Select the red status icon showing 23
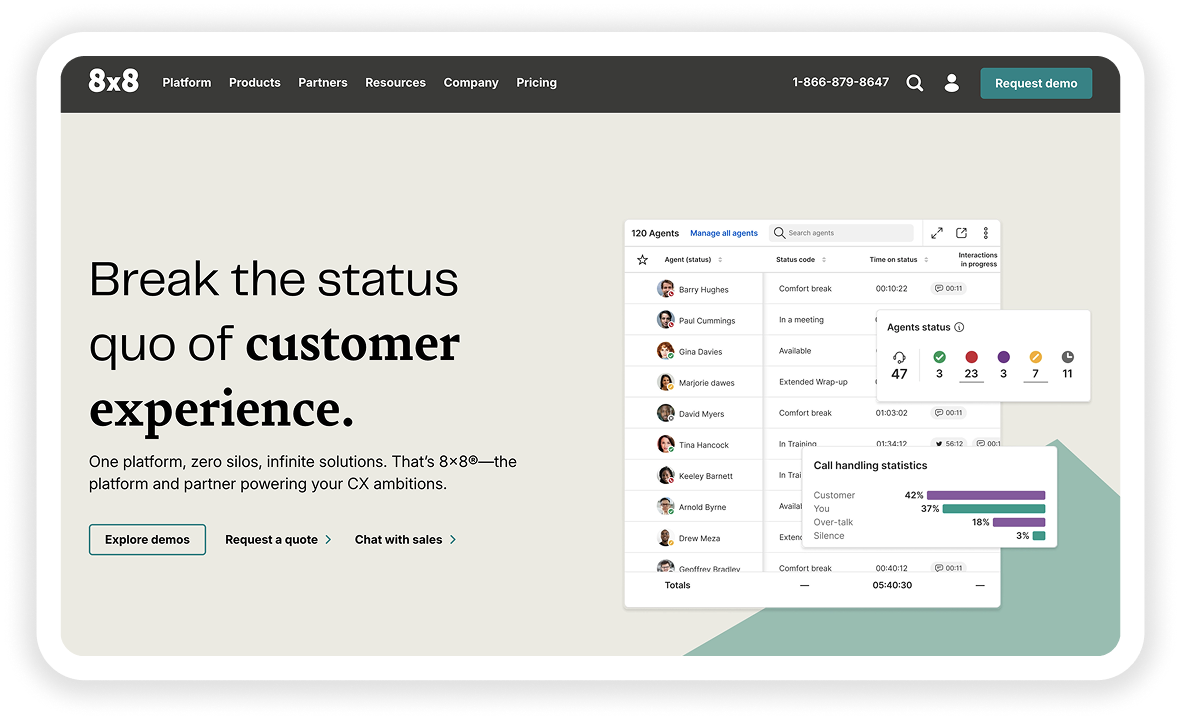Viewport: 1181px width, 721px height. click(x=972, y=357)
